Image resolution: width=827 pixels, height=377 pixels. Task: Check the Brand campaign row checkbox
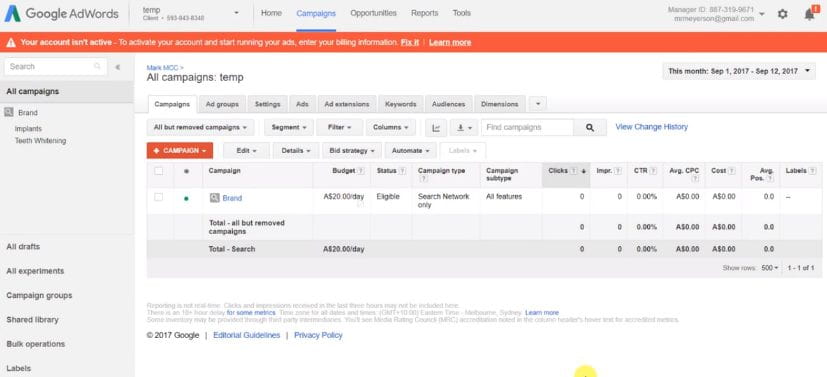tap(159, 197)
